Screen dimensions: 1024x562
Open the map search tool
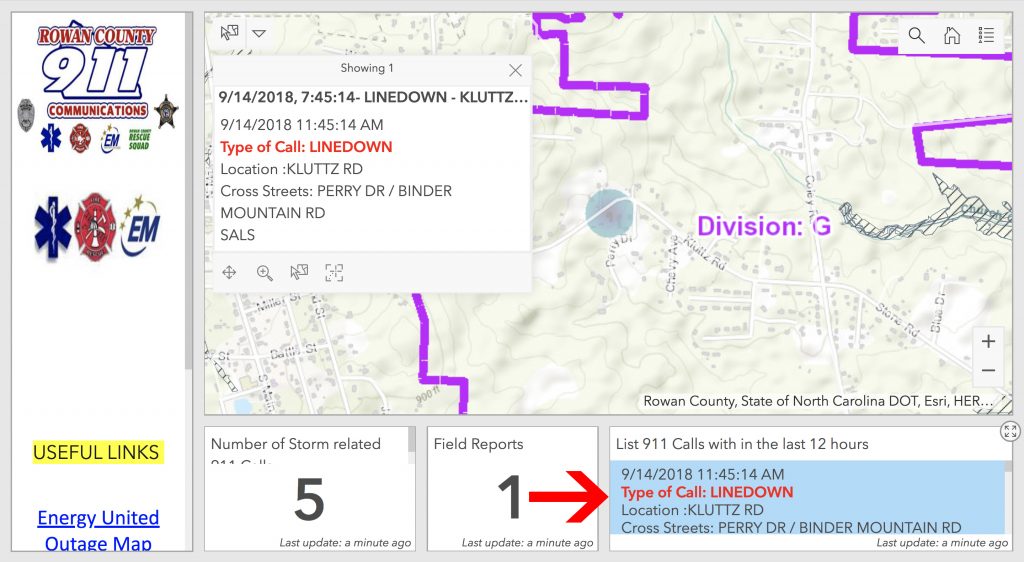tap(917, 36)
